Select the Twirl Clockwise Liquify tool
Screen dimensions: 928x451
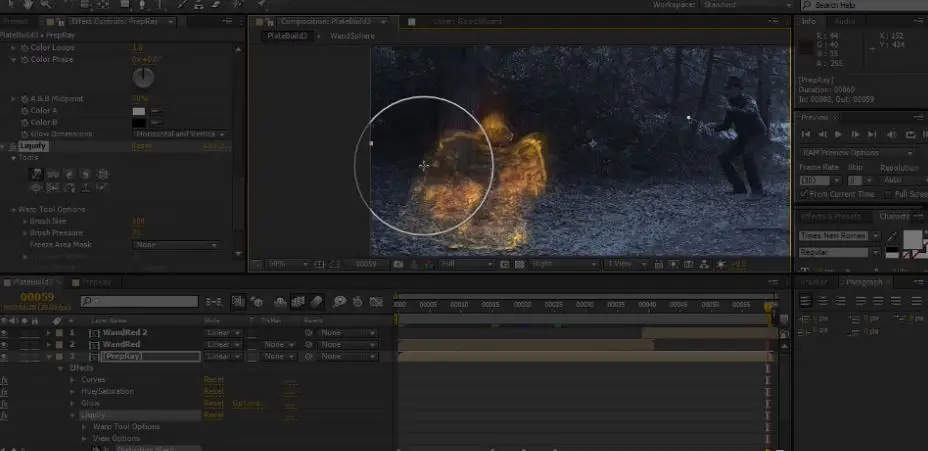[x=69, y=174]
